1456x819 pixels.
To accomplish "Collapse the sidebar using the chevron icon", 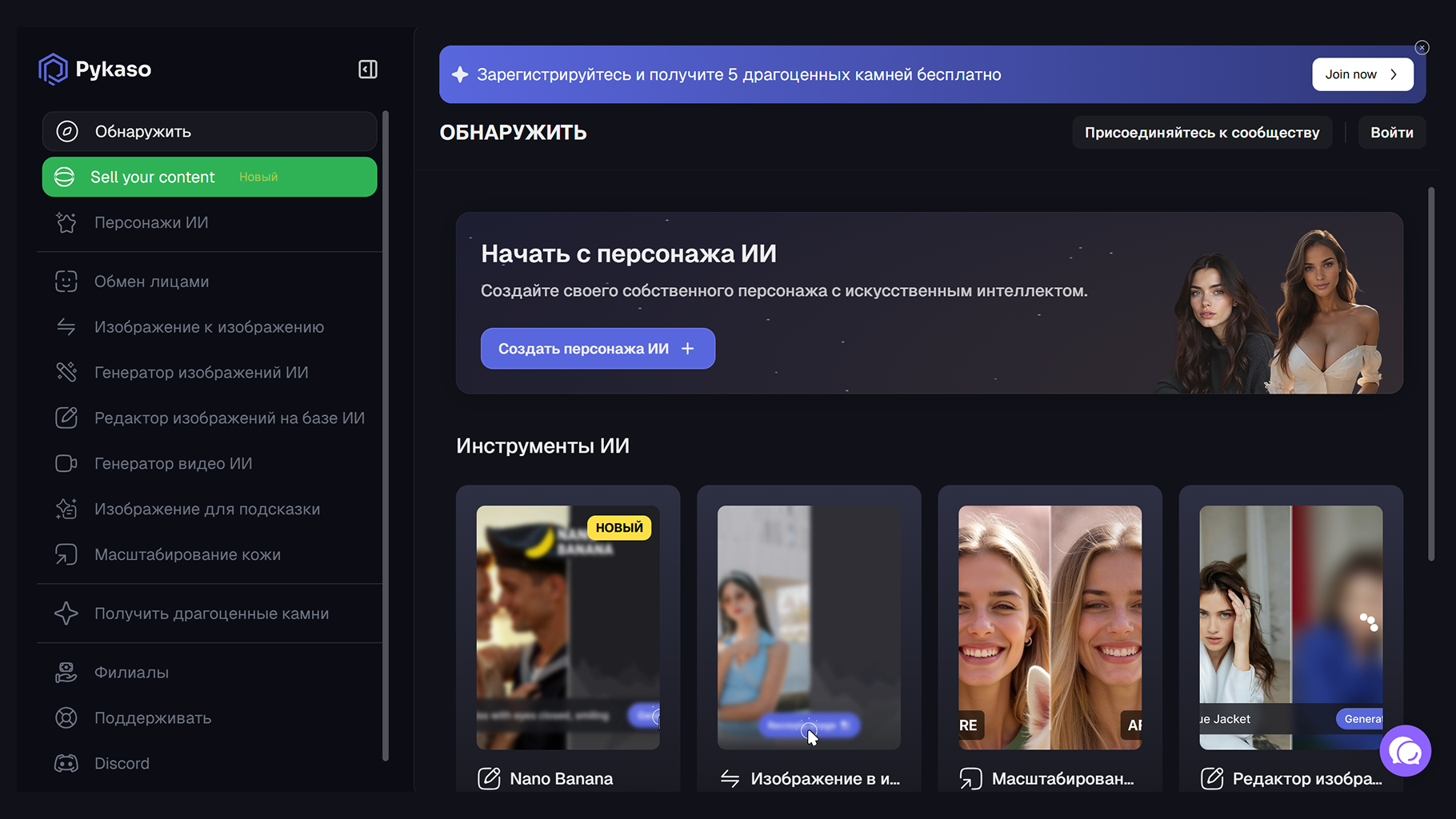I will click(x=368, y=70).
